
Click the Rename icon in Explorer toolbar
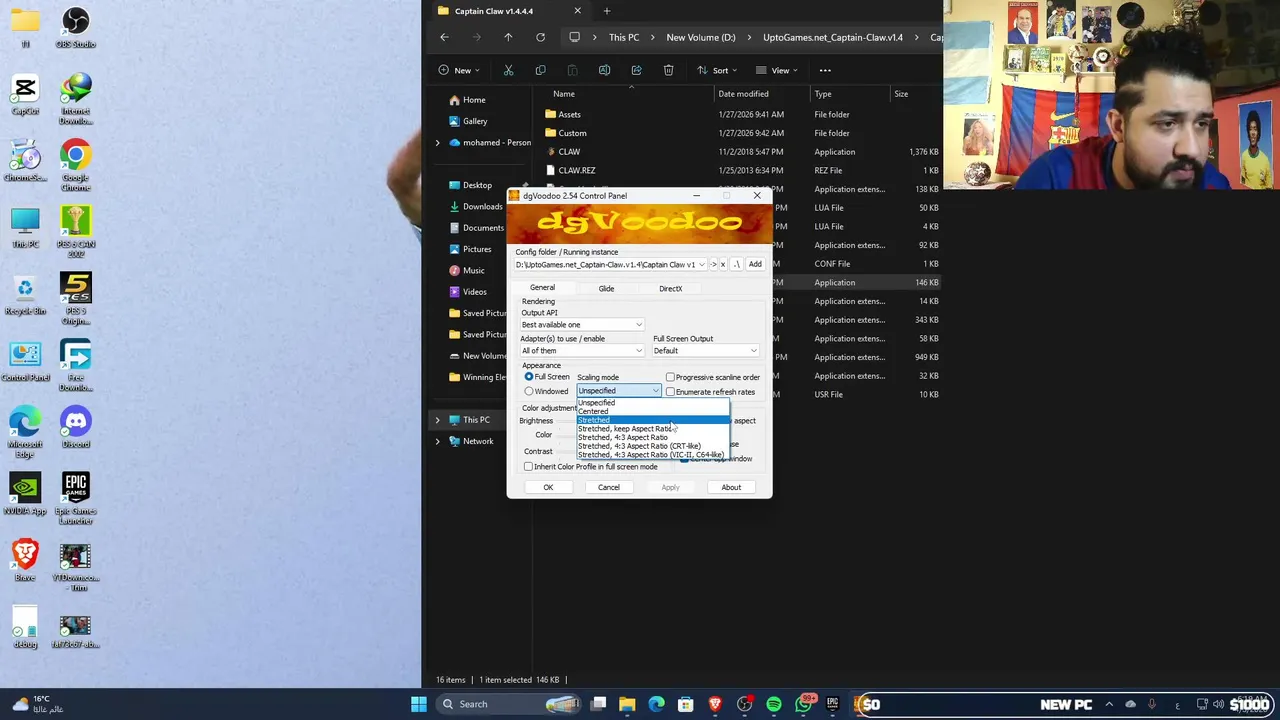(x=604, y=70)
